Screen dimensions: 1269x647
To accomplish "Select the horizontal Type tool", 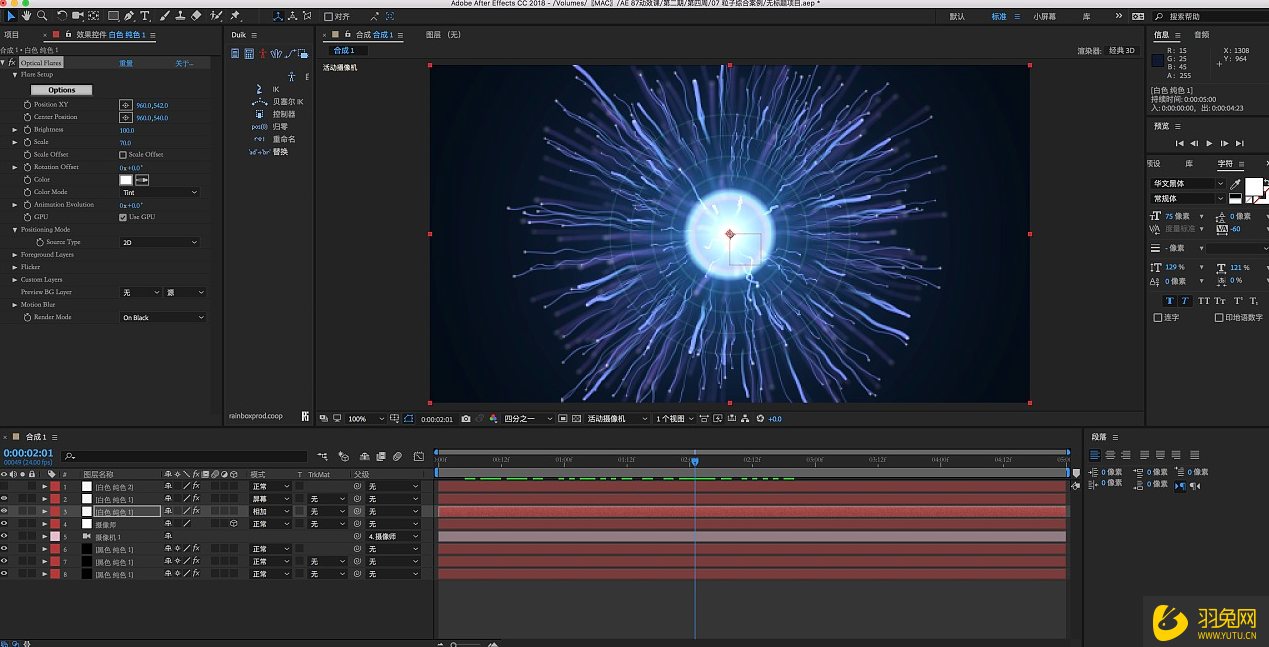I will click(x=145, y=16).
